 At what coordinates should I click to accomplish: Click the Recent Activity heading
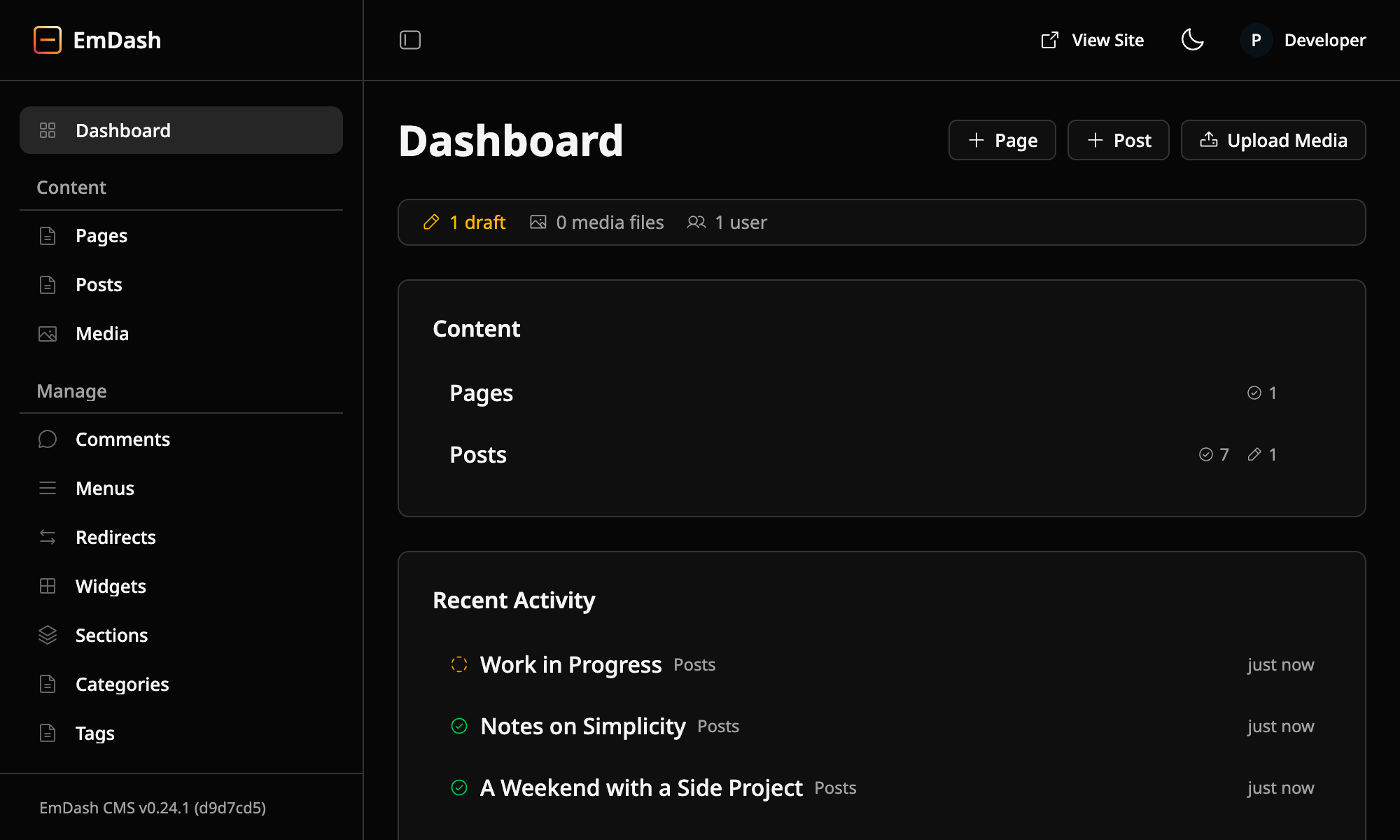(514, 600)
